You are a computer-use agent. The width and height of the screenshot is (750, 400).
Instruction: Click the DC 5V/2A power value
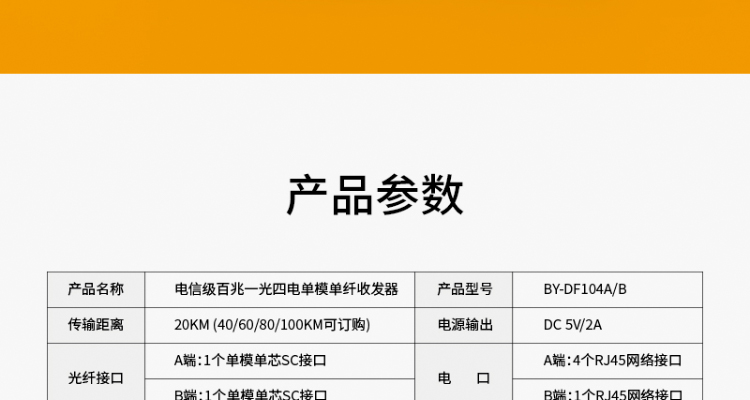[573, 325]
